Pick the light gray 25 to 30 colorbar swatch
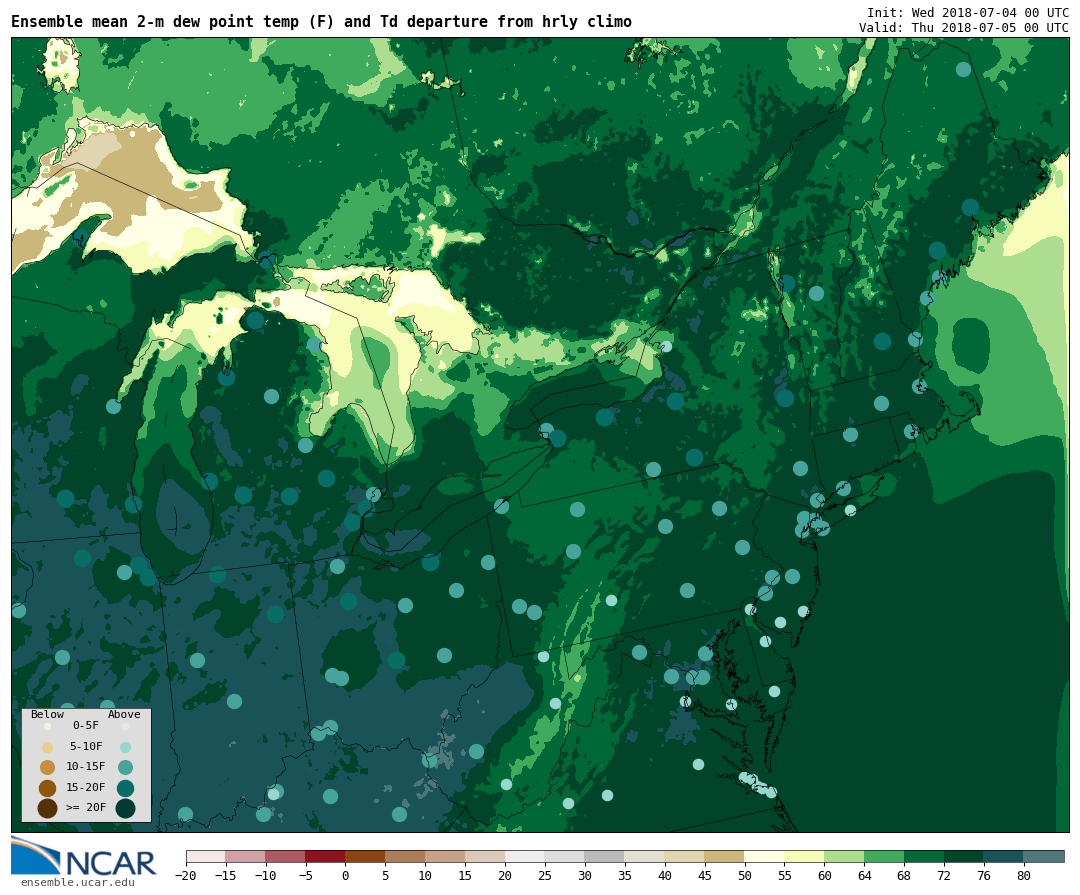This screenshot has height=895, width=1080. (565, 856)
